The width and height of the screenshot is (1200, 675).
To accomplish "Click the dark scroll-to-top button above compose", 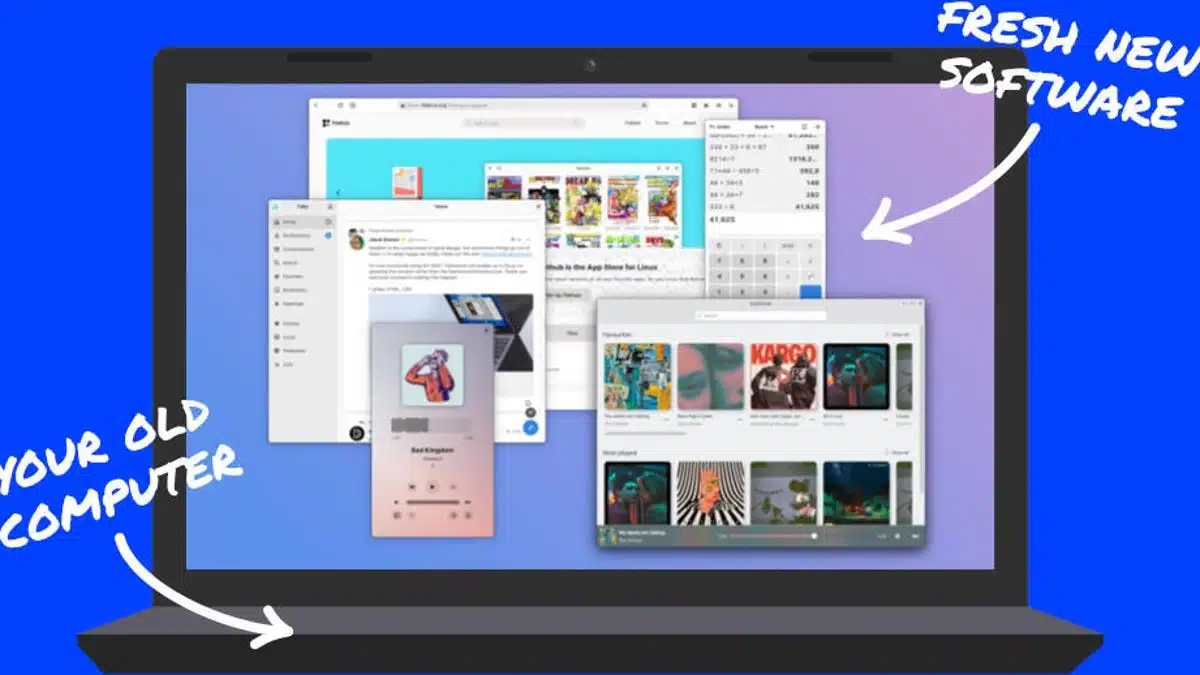I will coord(531,411).
